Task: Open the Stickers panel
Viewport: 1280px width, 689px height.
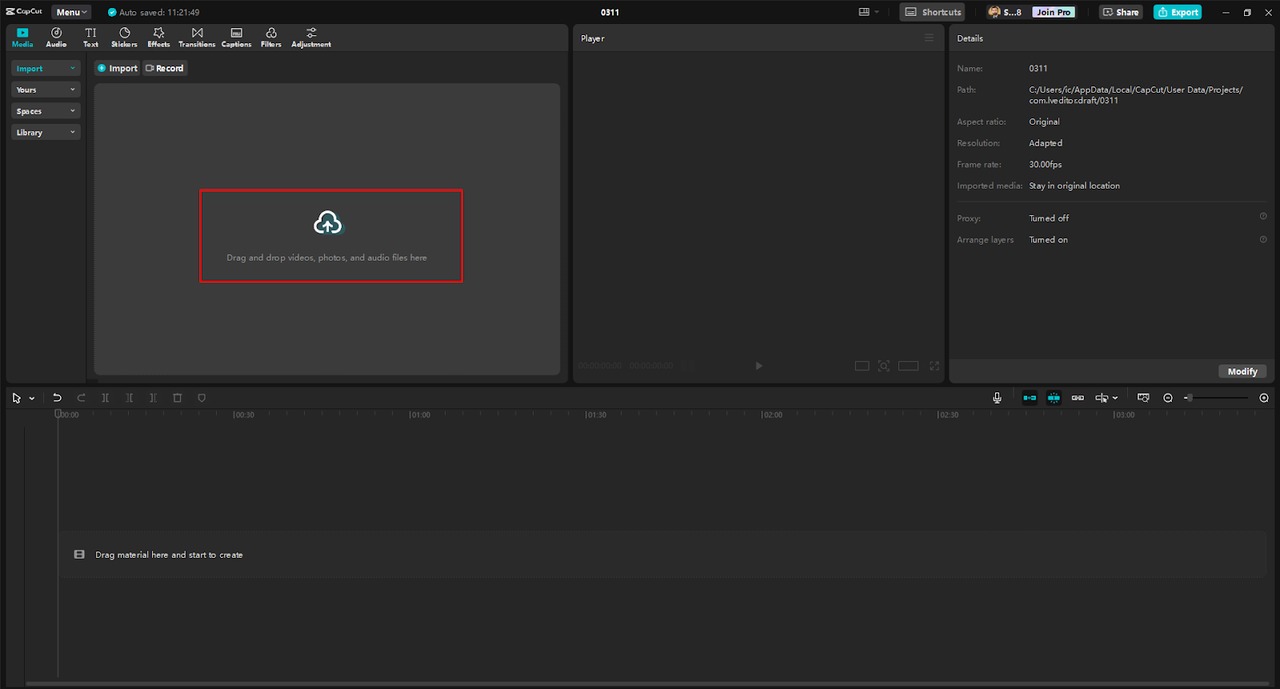Action: click(x=124, y=38)
